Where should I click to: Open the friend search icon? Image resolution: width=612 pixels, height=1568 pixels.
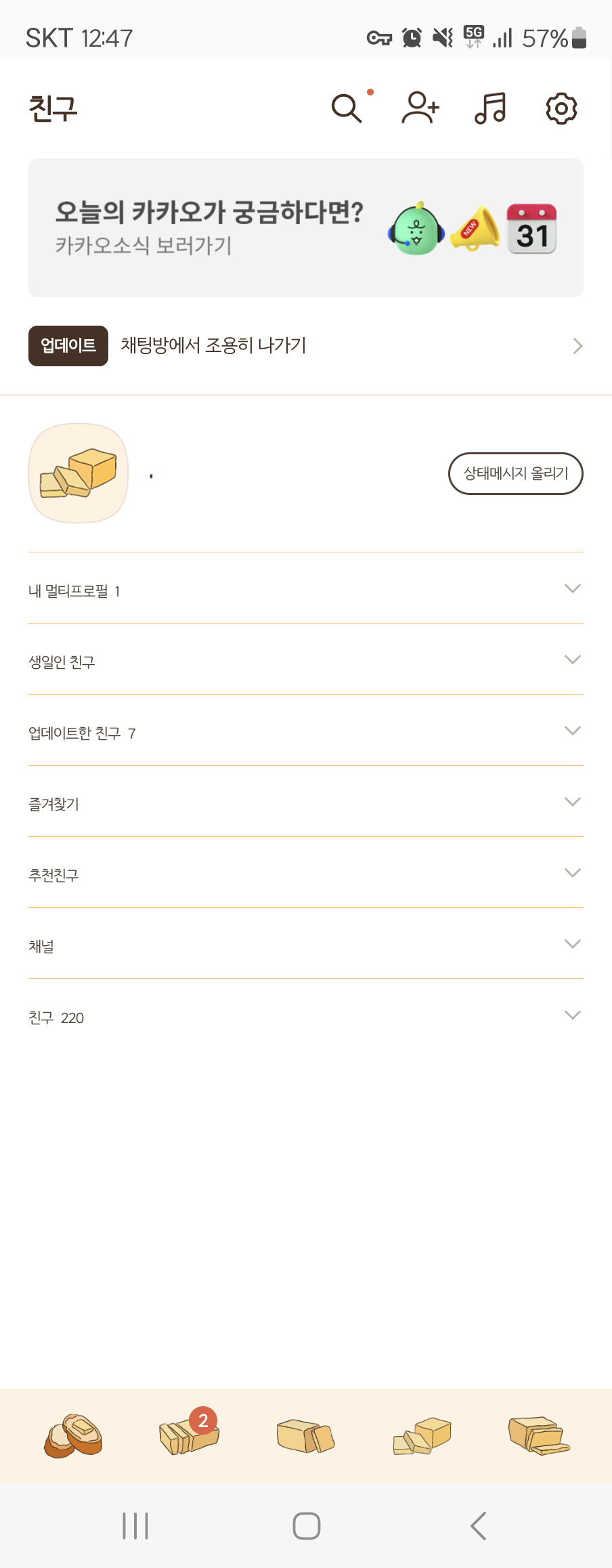[347, 108]
